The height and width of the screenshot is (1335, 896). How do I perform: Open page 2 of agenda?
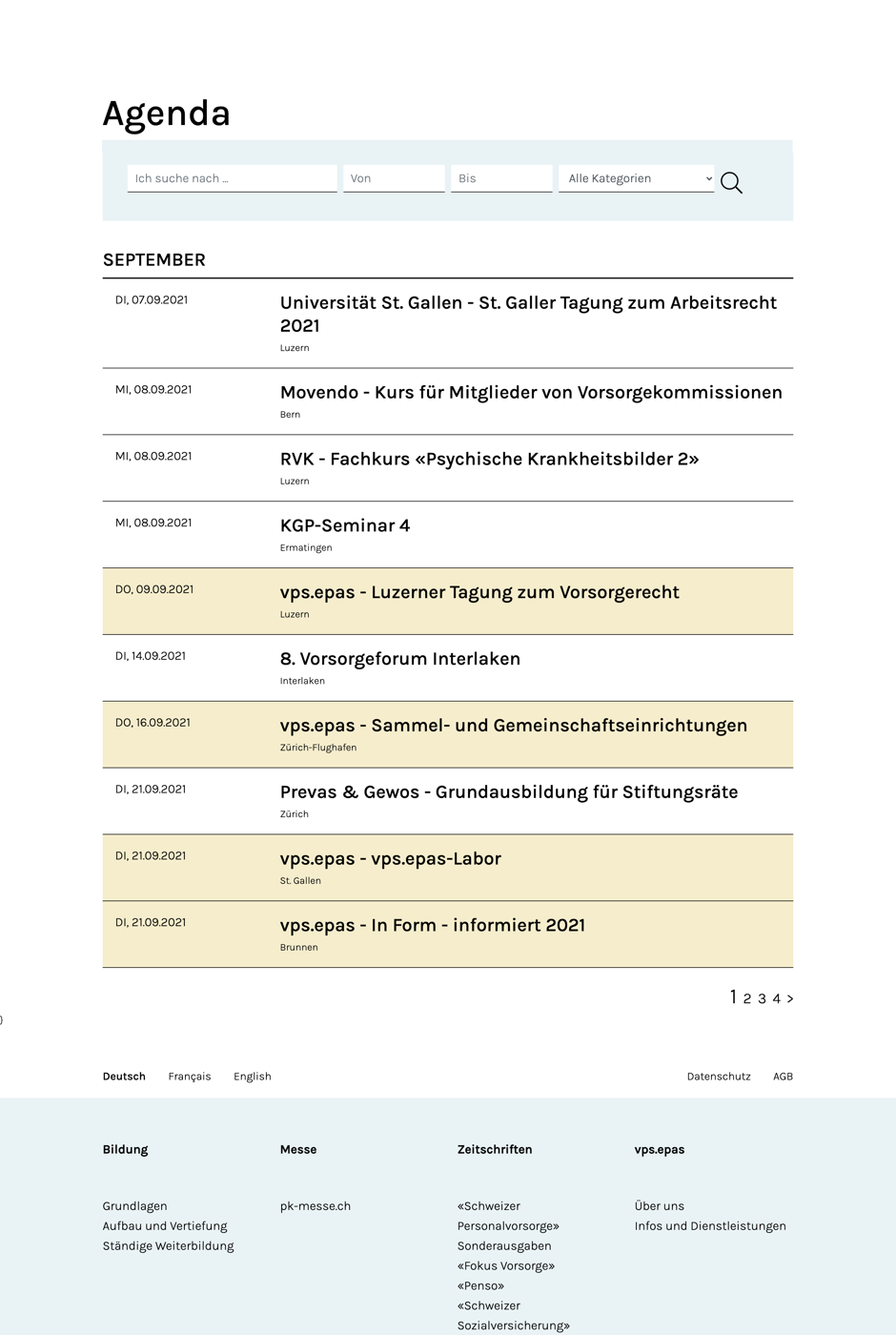tap(747, 998)
